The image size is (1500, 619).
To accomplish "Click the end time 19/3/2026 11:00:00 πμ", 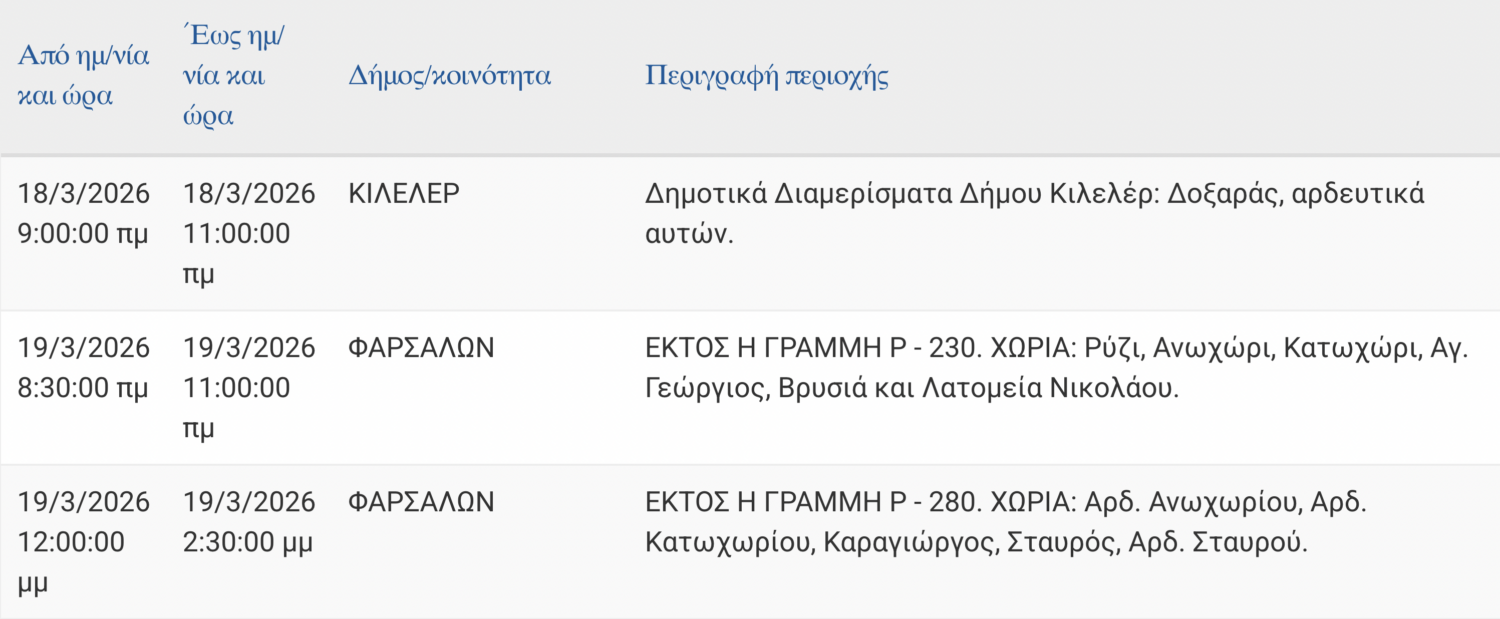I will [x=248, y=388].
